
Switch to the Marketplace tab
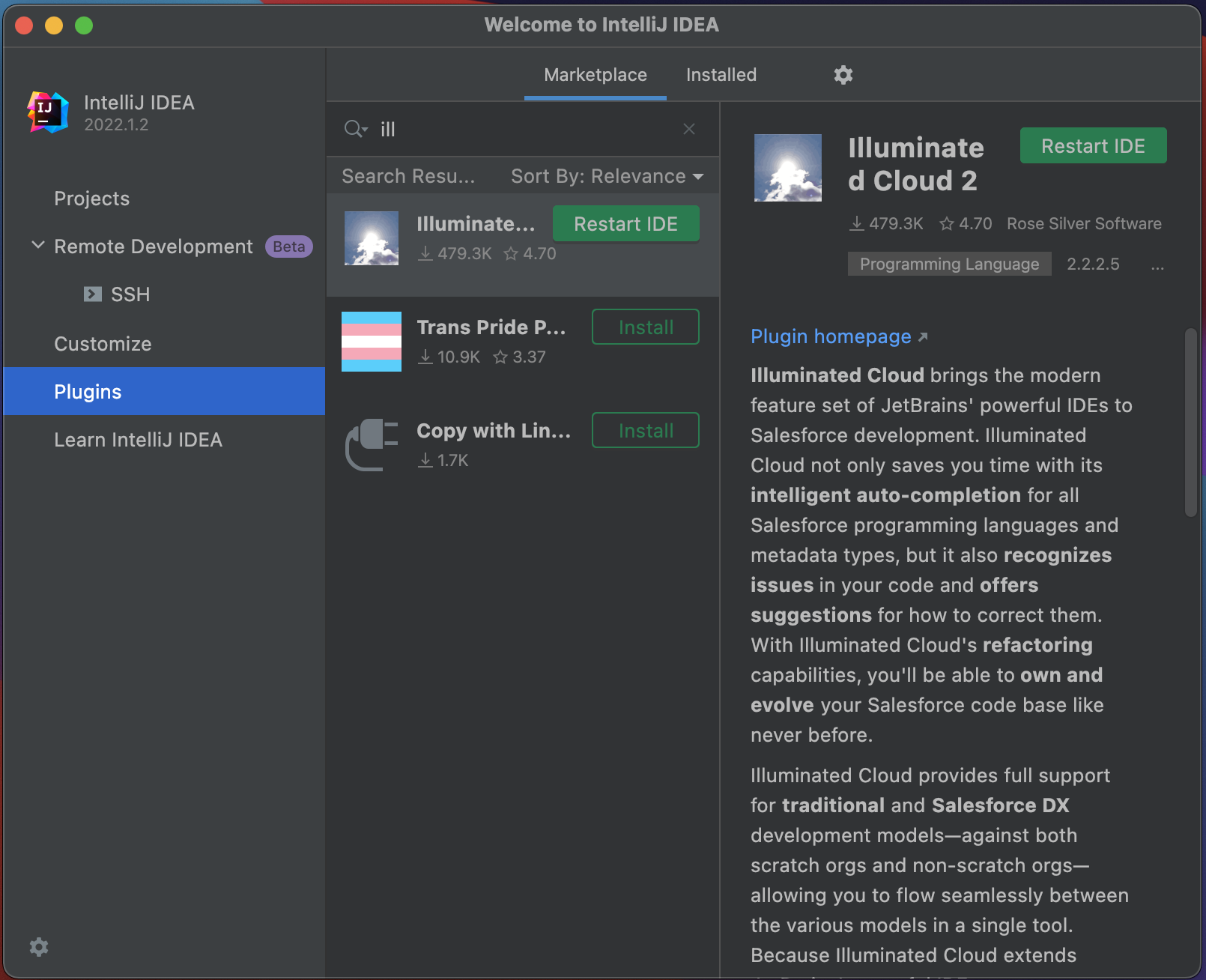(x=596, y=75)
